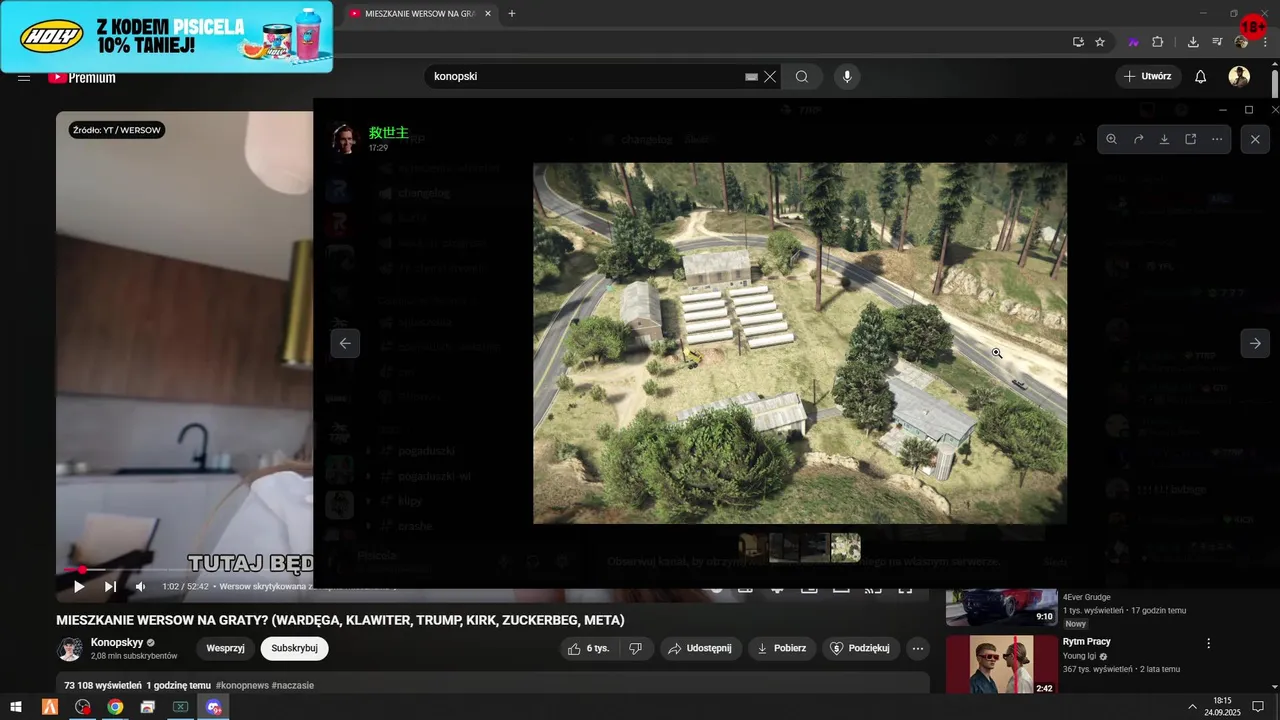The height and width of the screenshot is (720, 1280).
Task: Start voice search with microphone
Action: tap(847, 77)
